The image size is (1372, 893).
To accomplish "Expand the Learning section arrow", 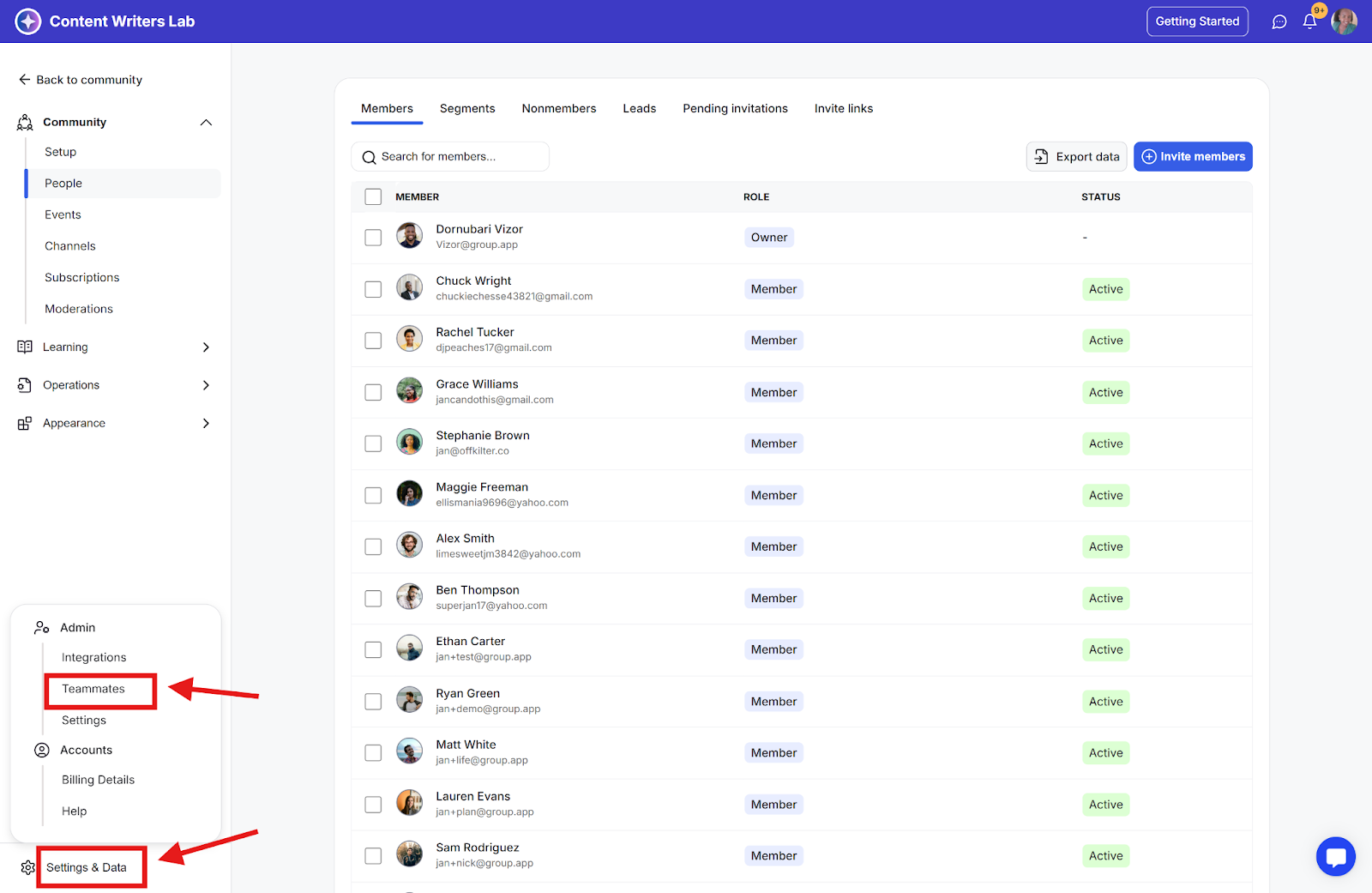I will [206, 347].
